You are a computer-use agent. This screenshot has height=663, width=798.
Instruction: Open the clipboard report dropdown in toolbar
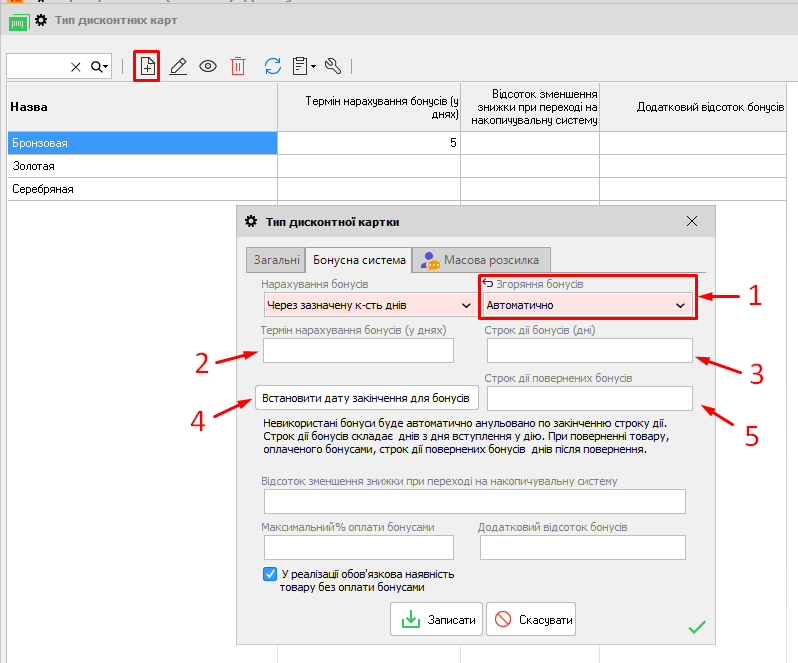[x=303, y=66]
